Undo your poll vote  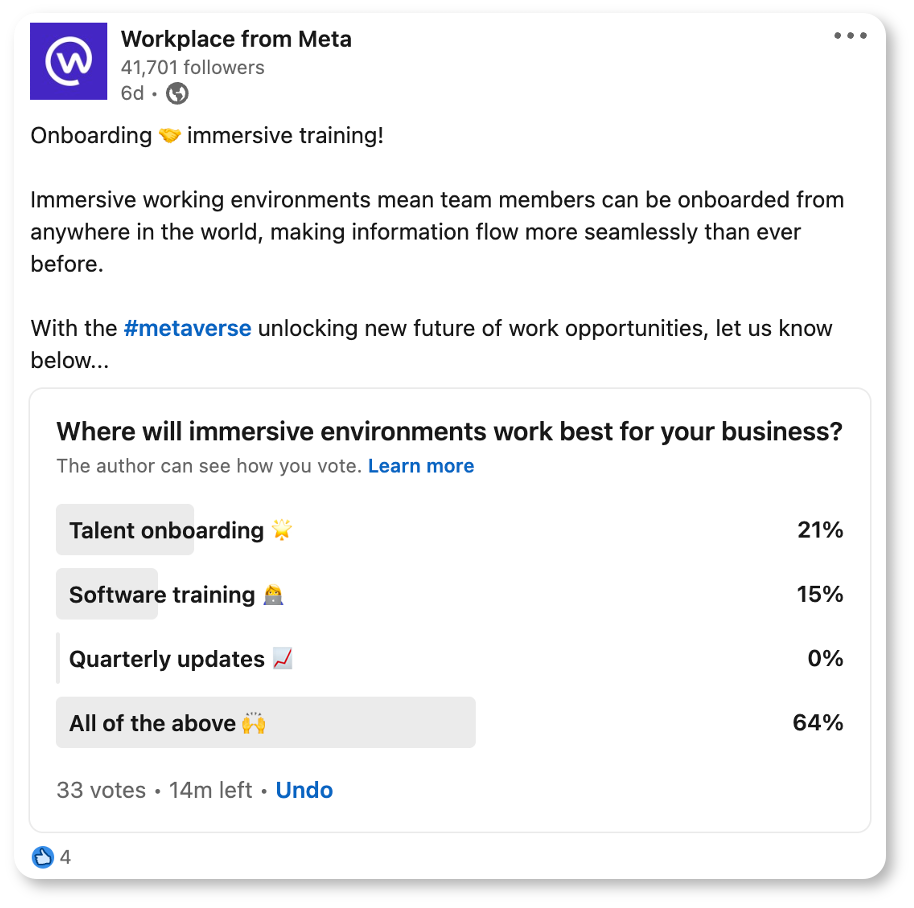tap(304, 790)
